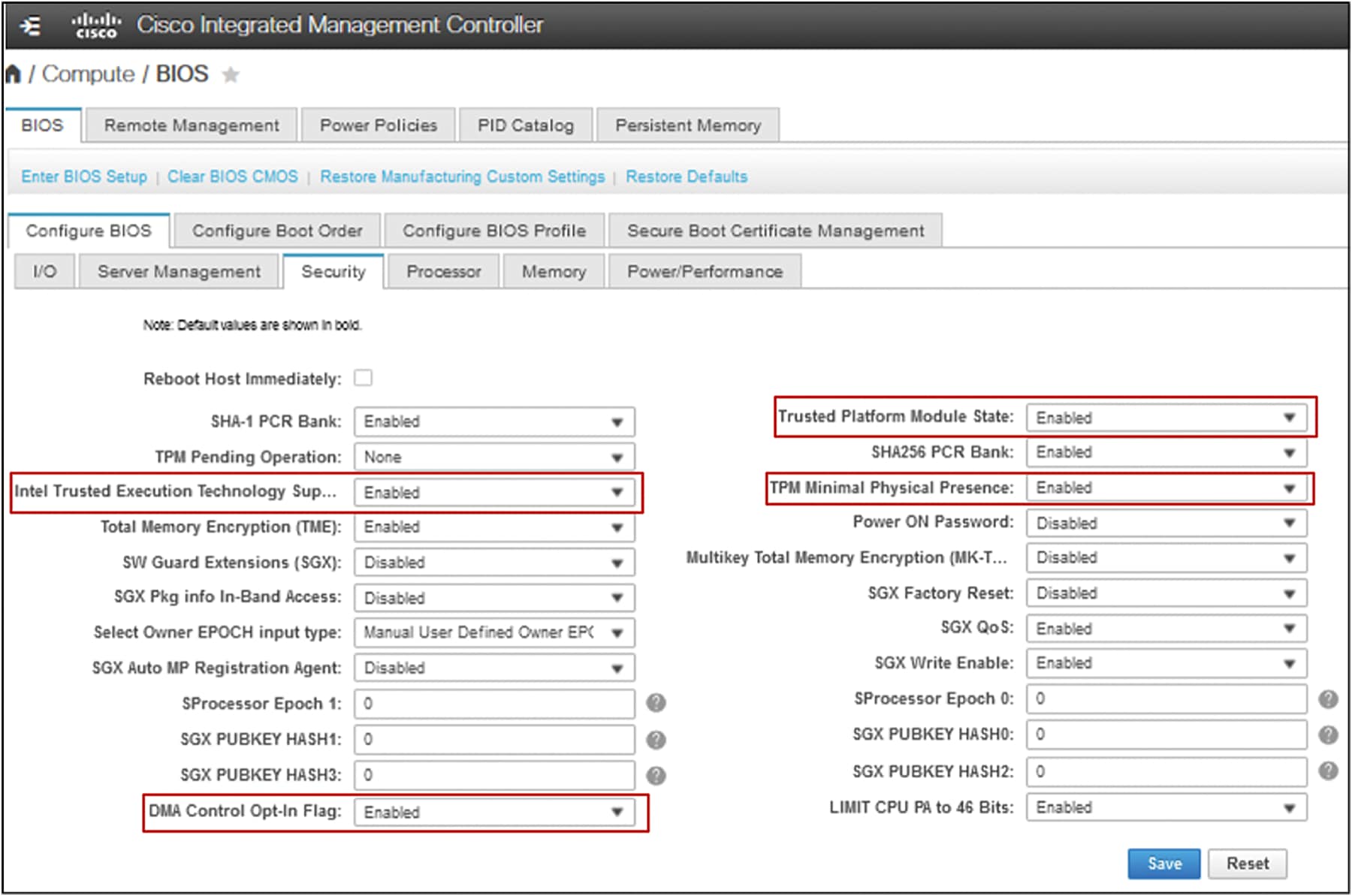Open SGX Auto MP Registration Agent dropdown
The image size is (1352, 896).
[x=494, y=668]
